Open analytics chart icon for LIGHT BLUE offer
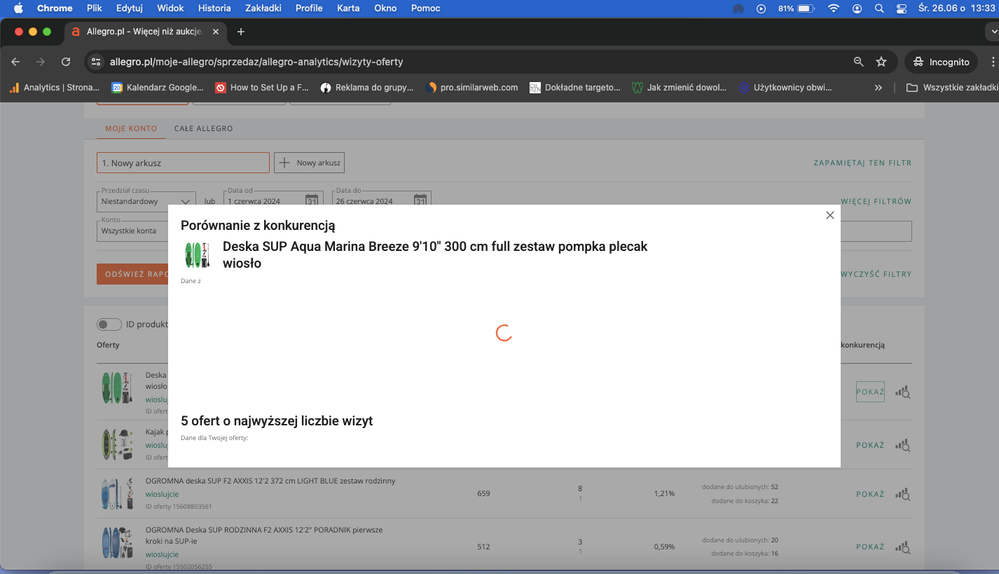 (903, 494)
